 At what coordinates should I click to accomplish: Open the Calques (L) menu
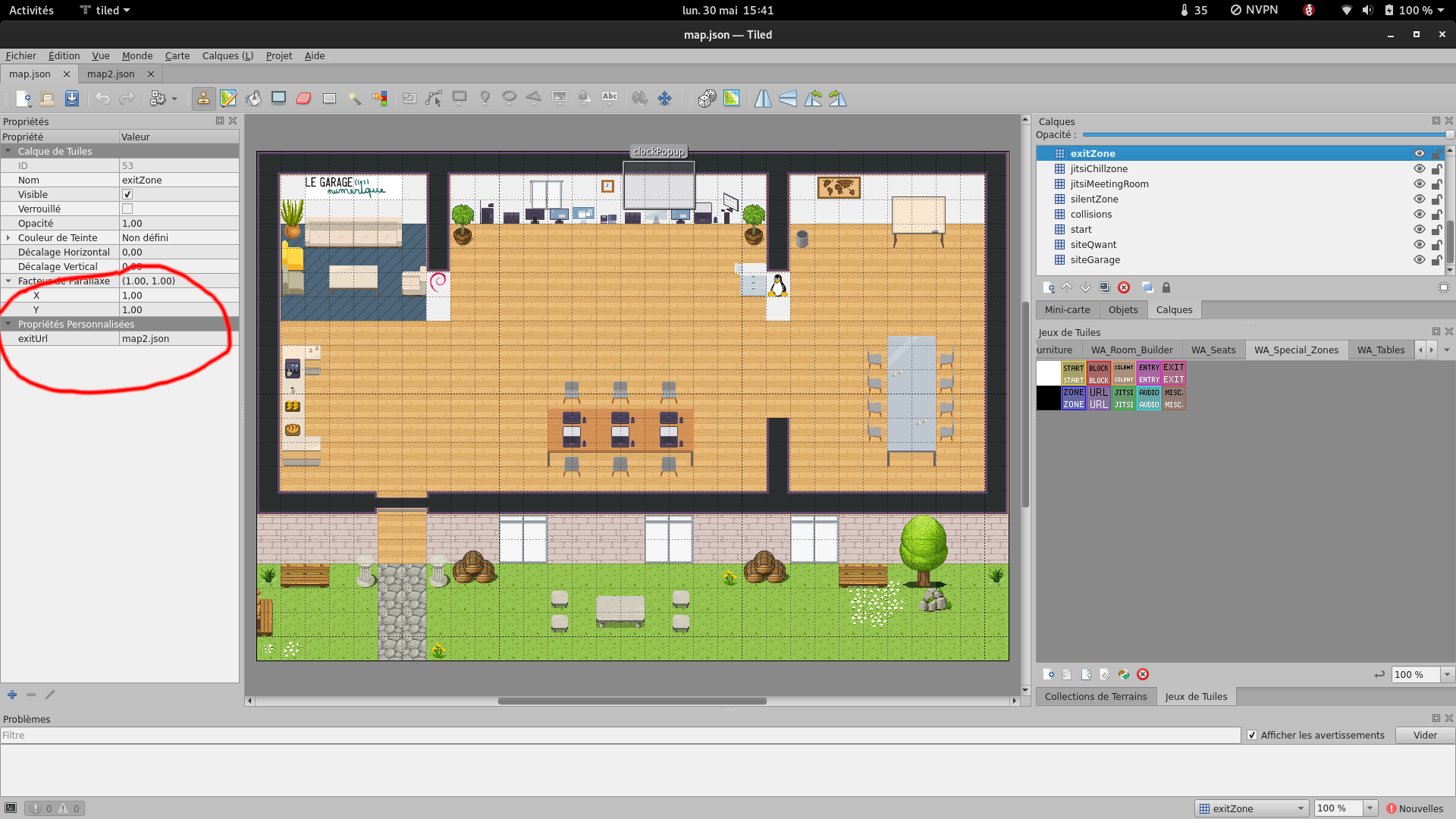[227, 55]
